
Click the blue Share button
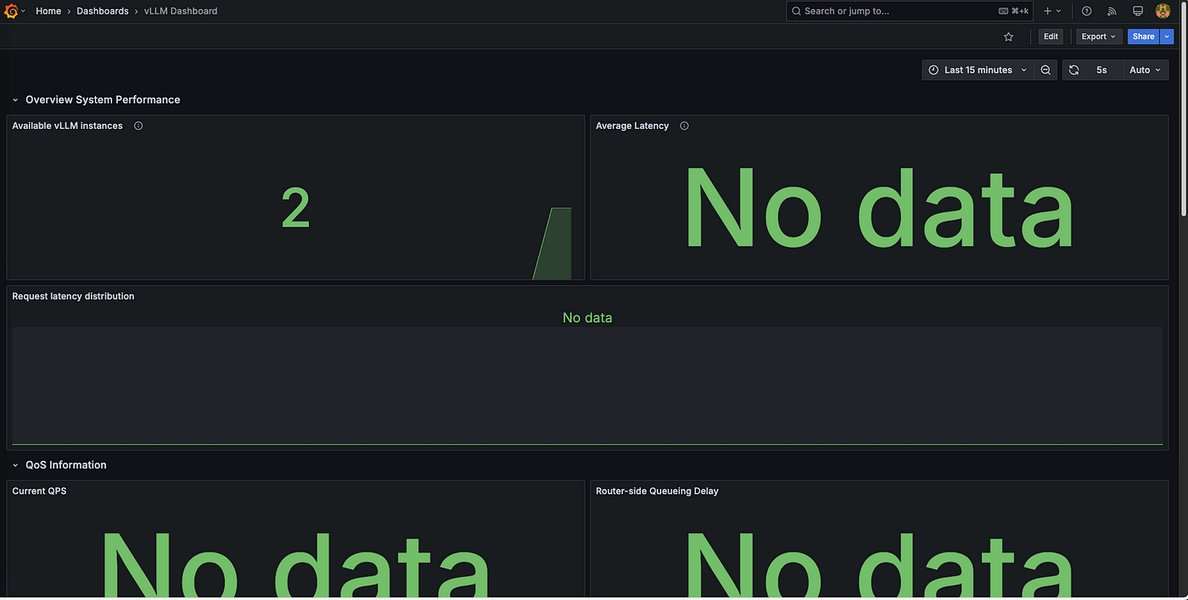tap(1143, 36)
